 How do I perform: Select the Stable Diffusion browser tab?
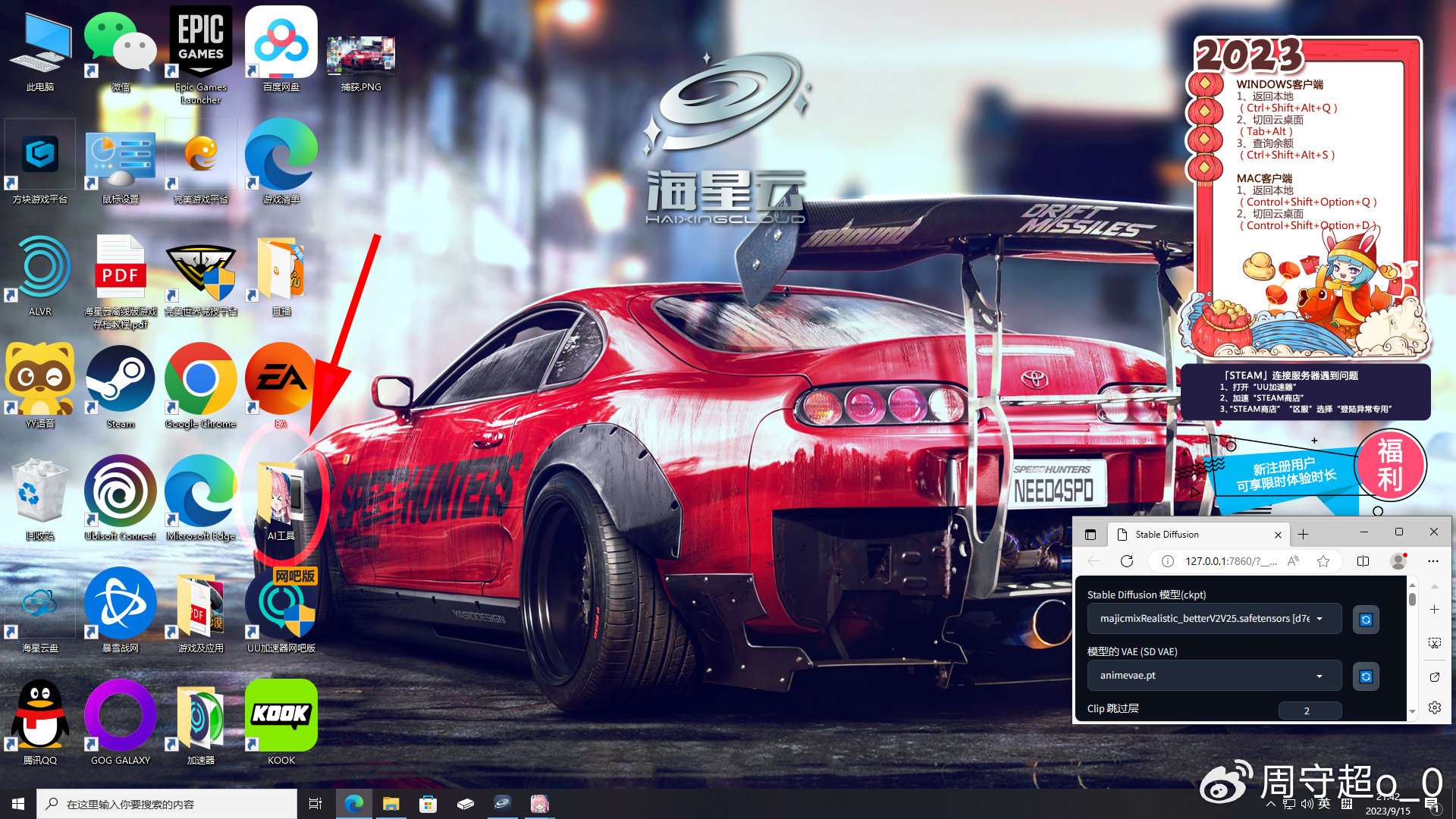(1198, 535)
